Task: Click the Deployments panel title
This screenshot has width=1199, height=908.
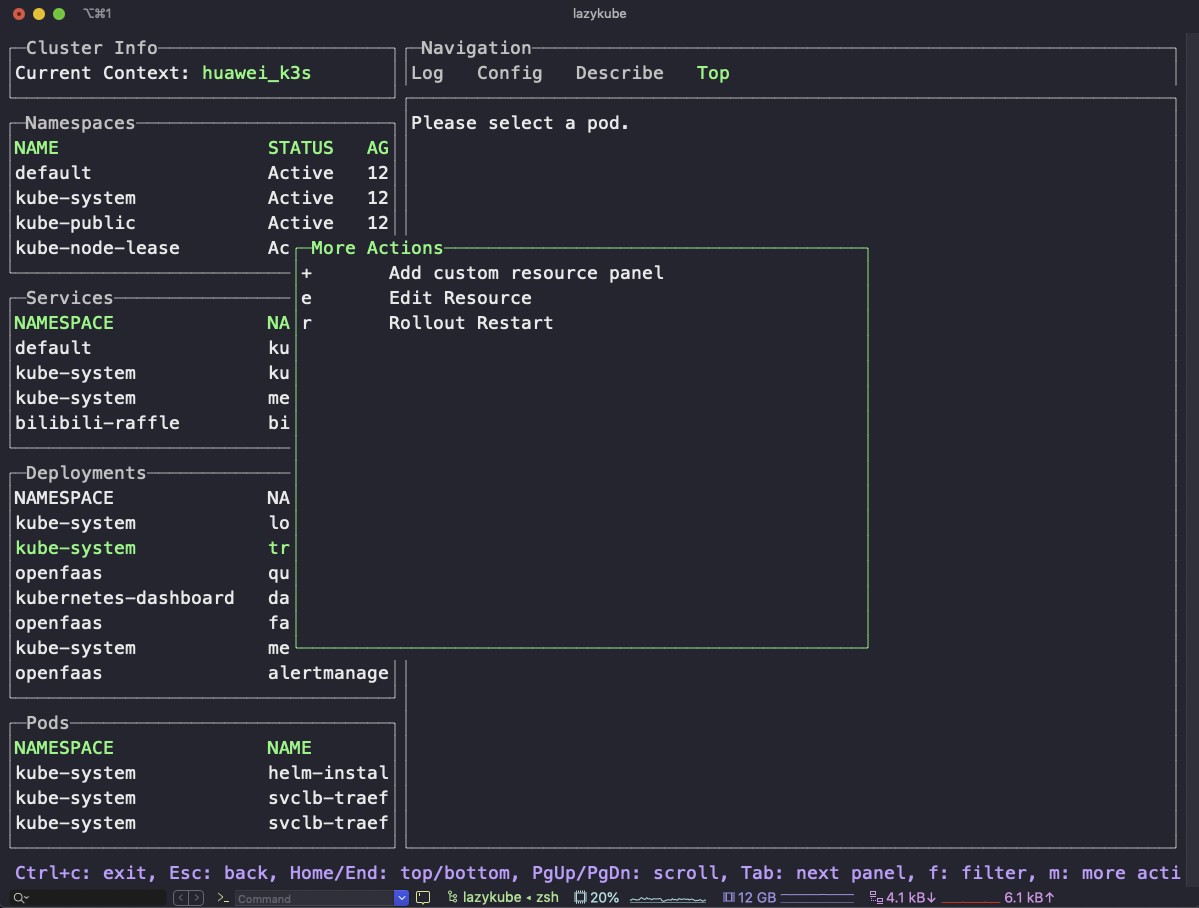Action: coord(86,474)
